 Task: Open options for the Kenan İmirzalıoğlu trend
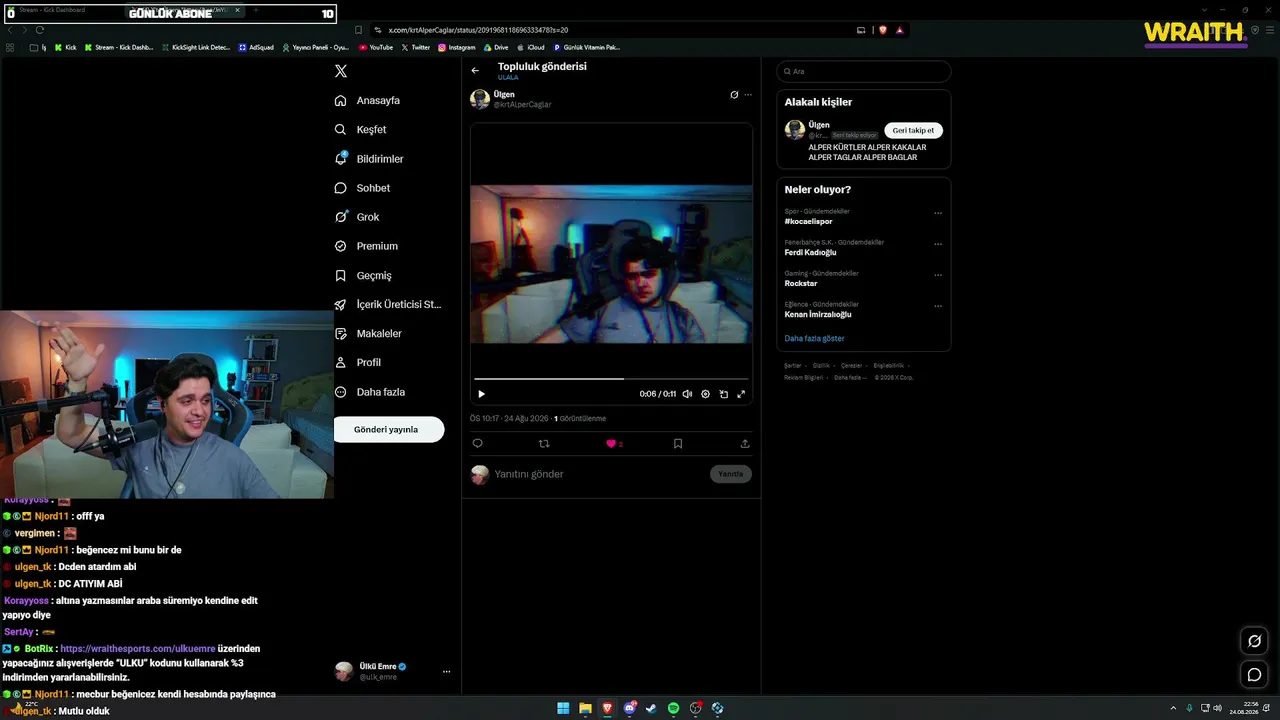coord(938,306)
